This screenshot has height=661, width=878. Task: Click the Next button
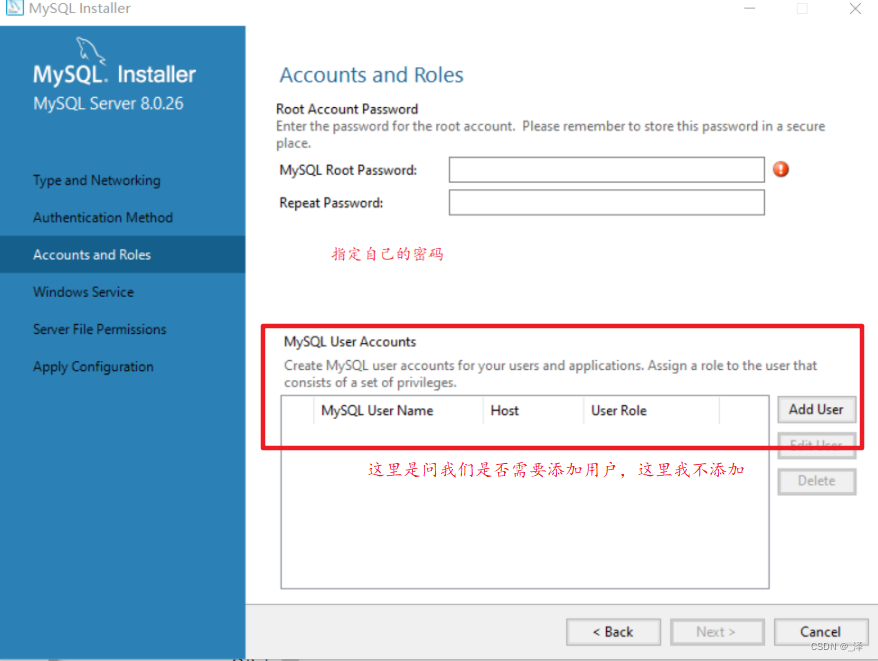coord(717,631)
